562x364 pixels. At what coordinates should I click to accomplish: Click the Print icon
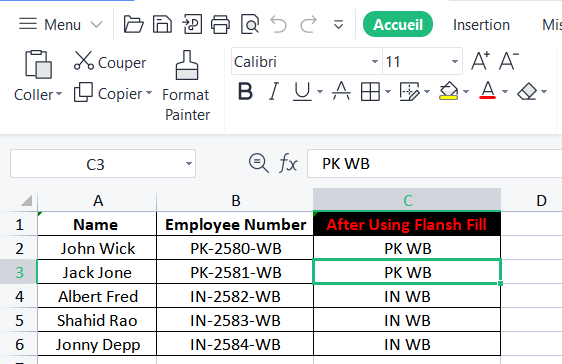(220, 24)
